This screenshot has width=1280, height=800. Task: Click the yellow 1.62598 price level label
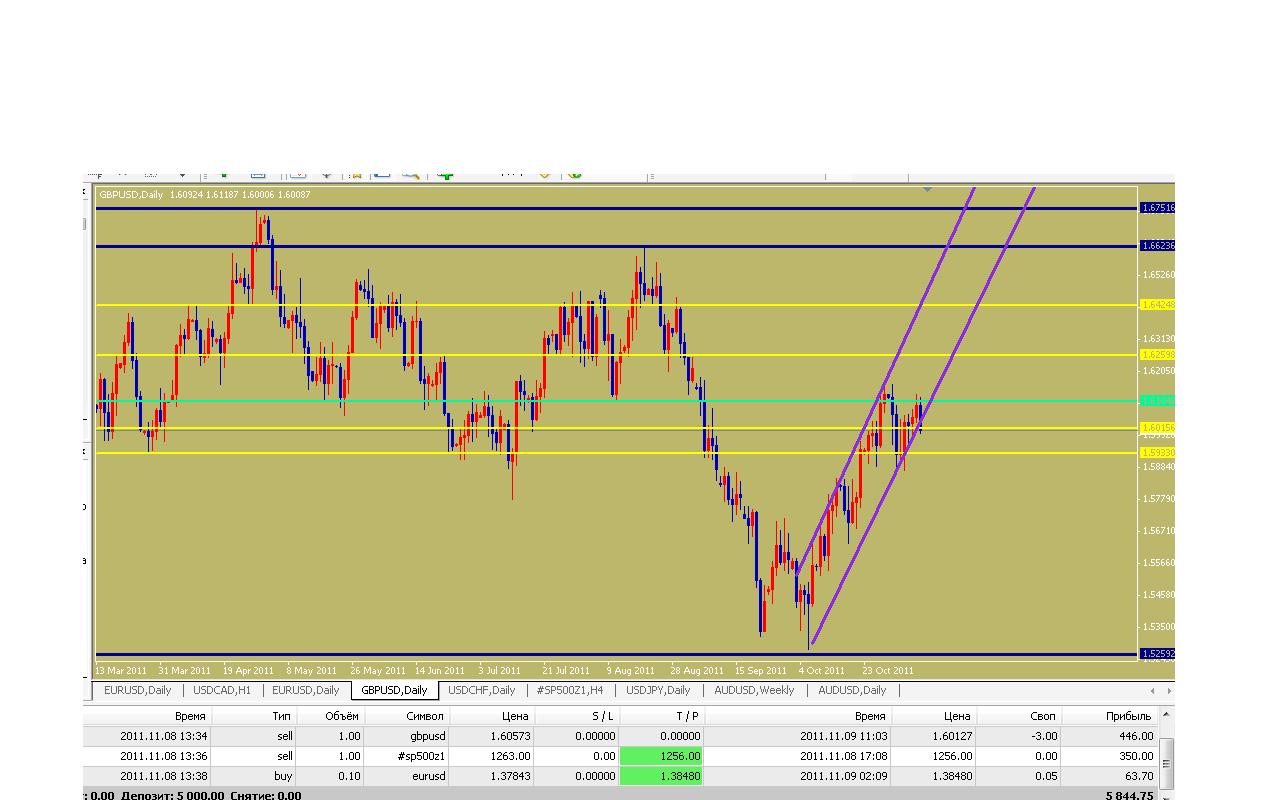tap(1157, 355)
